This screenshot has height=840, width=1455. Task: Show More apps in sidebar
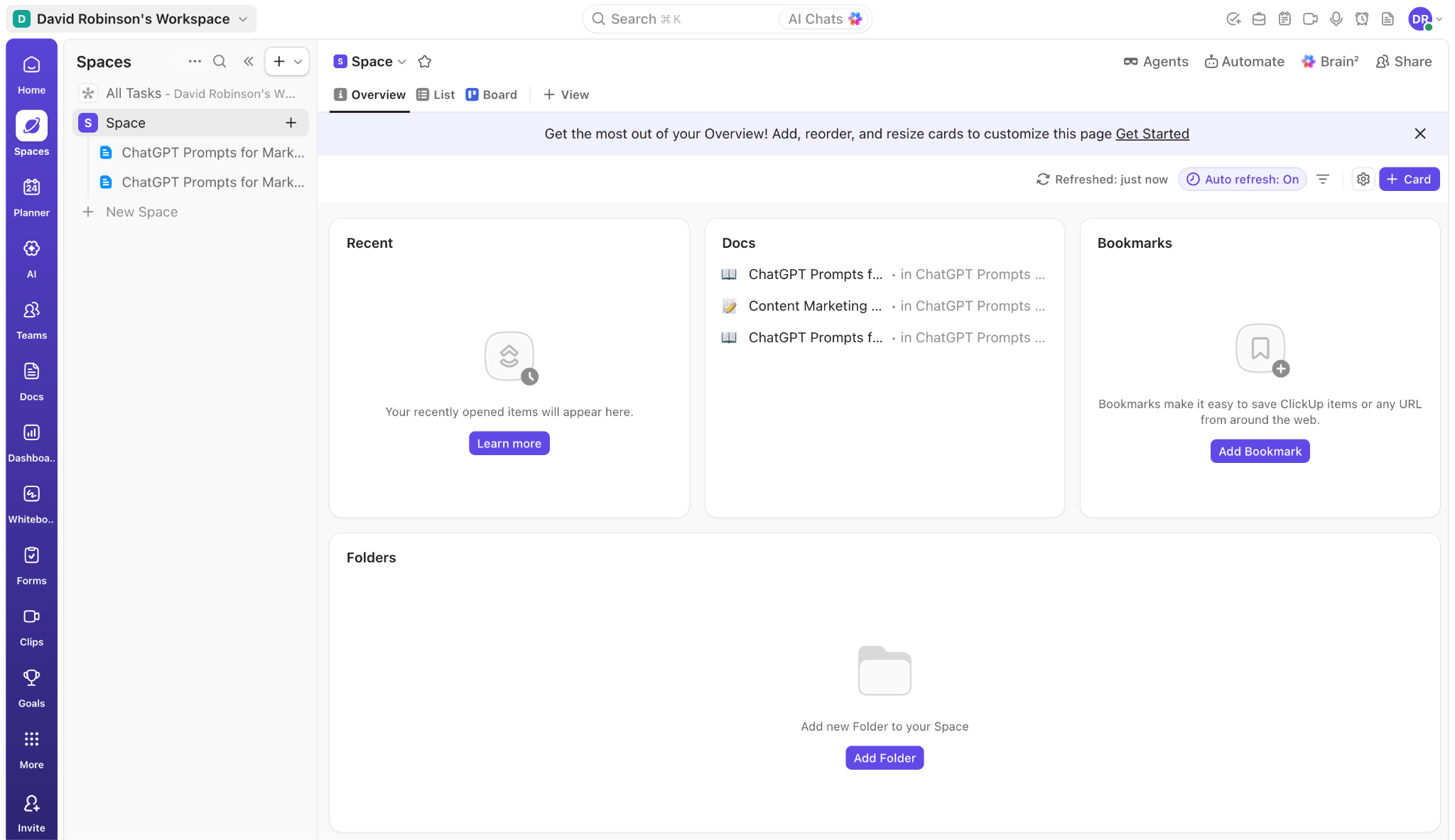(31, 750)
